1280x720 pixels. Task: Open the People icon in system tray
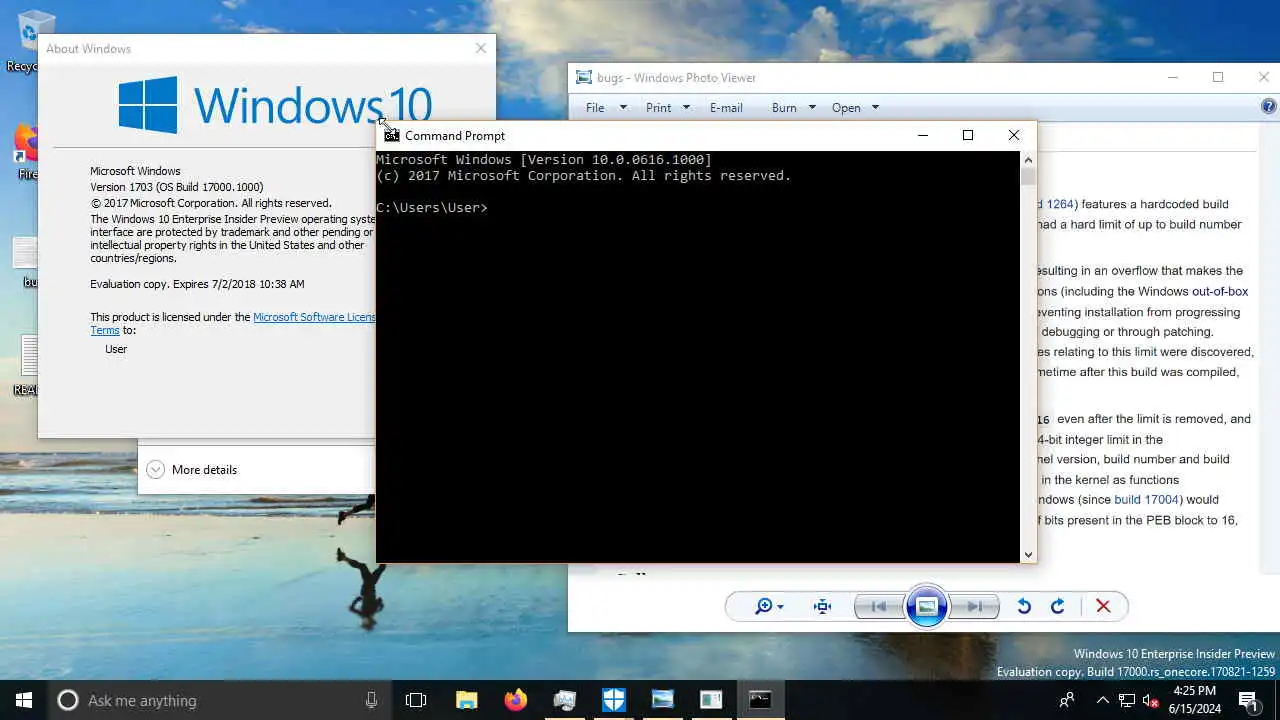[1068, 700]
